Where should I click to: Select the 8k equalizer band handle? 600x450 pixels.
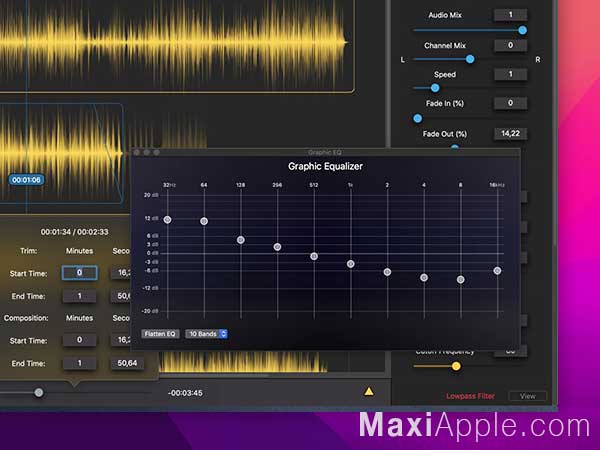(461, 280)
